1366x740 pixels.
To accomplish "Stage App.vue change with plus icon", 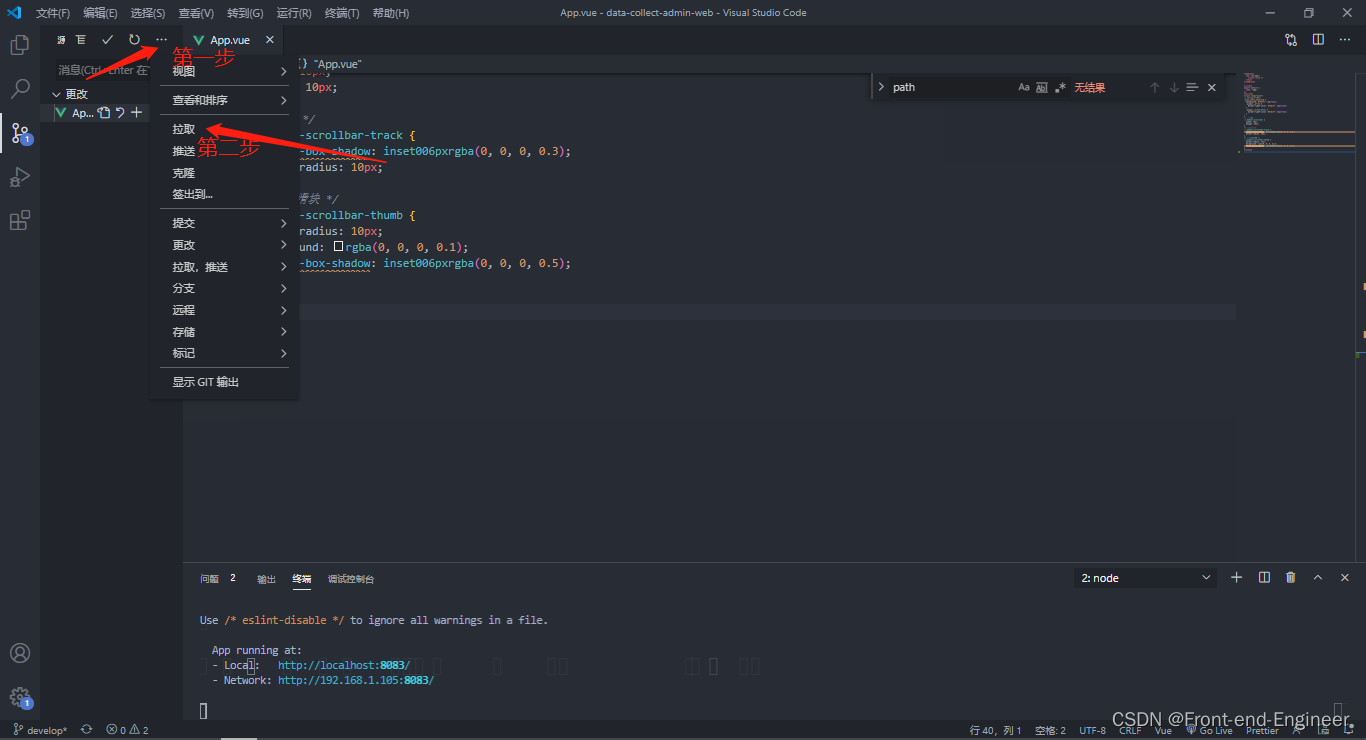I will click(137, 113).
